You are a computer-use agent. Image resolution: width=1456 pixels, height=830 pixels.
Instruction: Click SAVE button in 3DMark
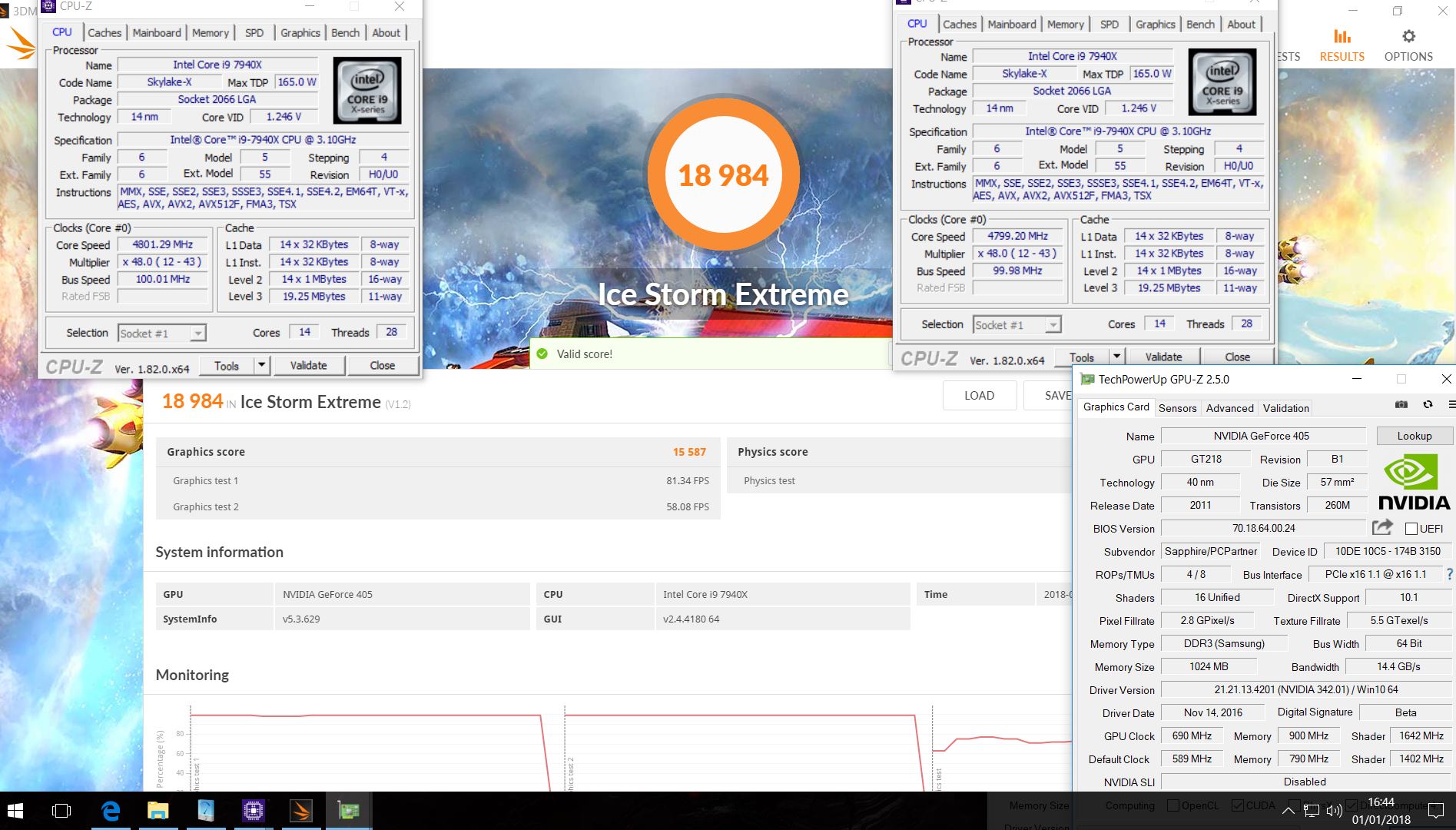click(1049, 395)
